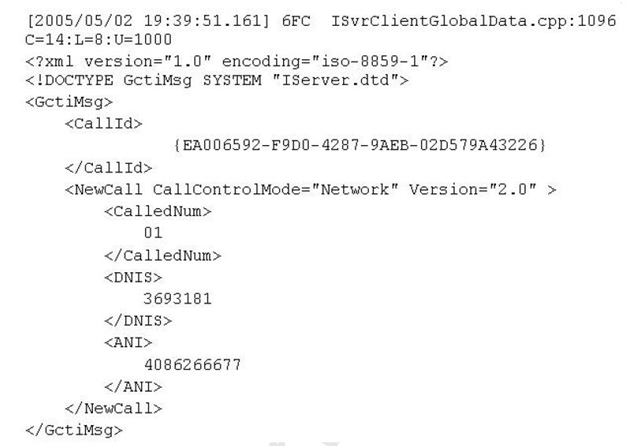Viewport: 628px width, 448px height.
Task: Click the DNIS value 3693181
Action: pyautogui.click(x=177, y=299)
